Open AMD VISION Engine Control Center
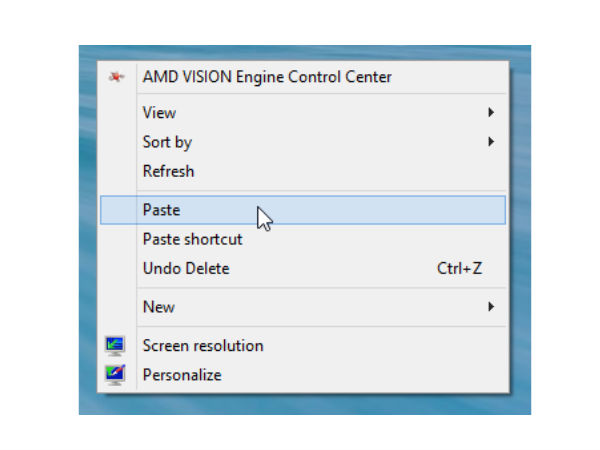Viewport: 600px width, 450px height. pyautogui.click(x=267, y=77)
